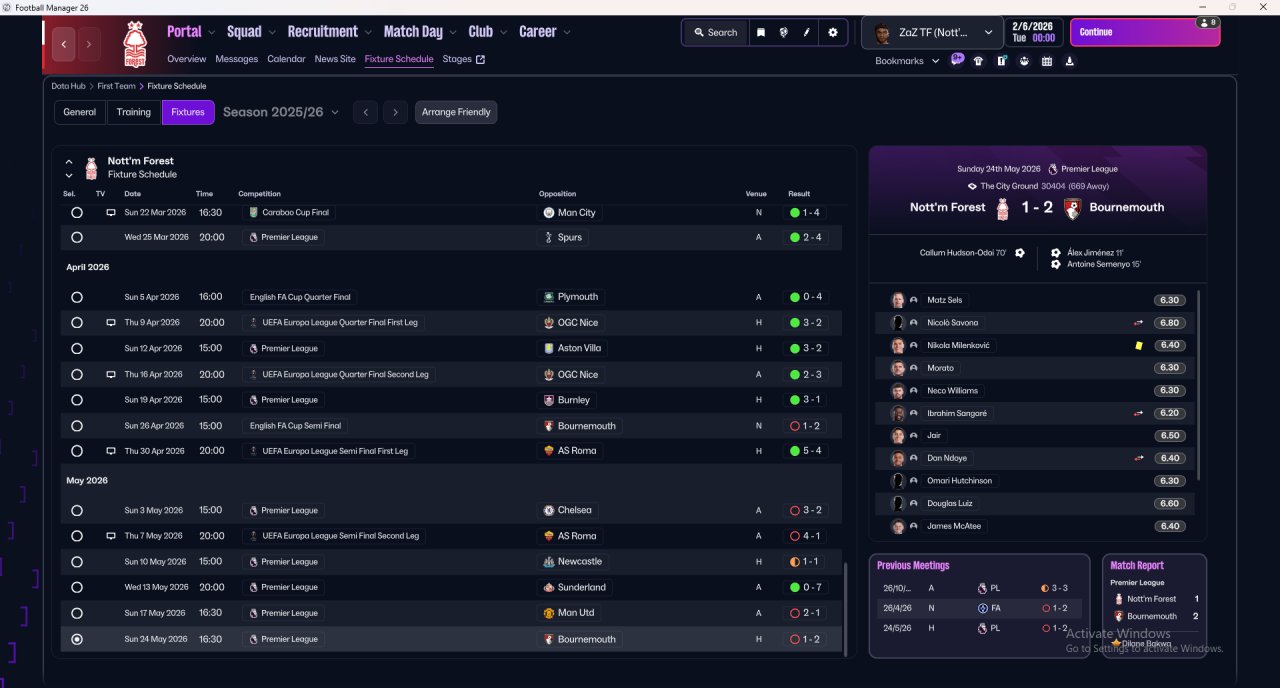
Task: Click the fixture list vertical scrollbar
Action: [x=846, y=608]
